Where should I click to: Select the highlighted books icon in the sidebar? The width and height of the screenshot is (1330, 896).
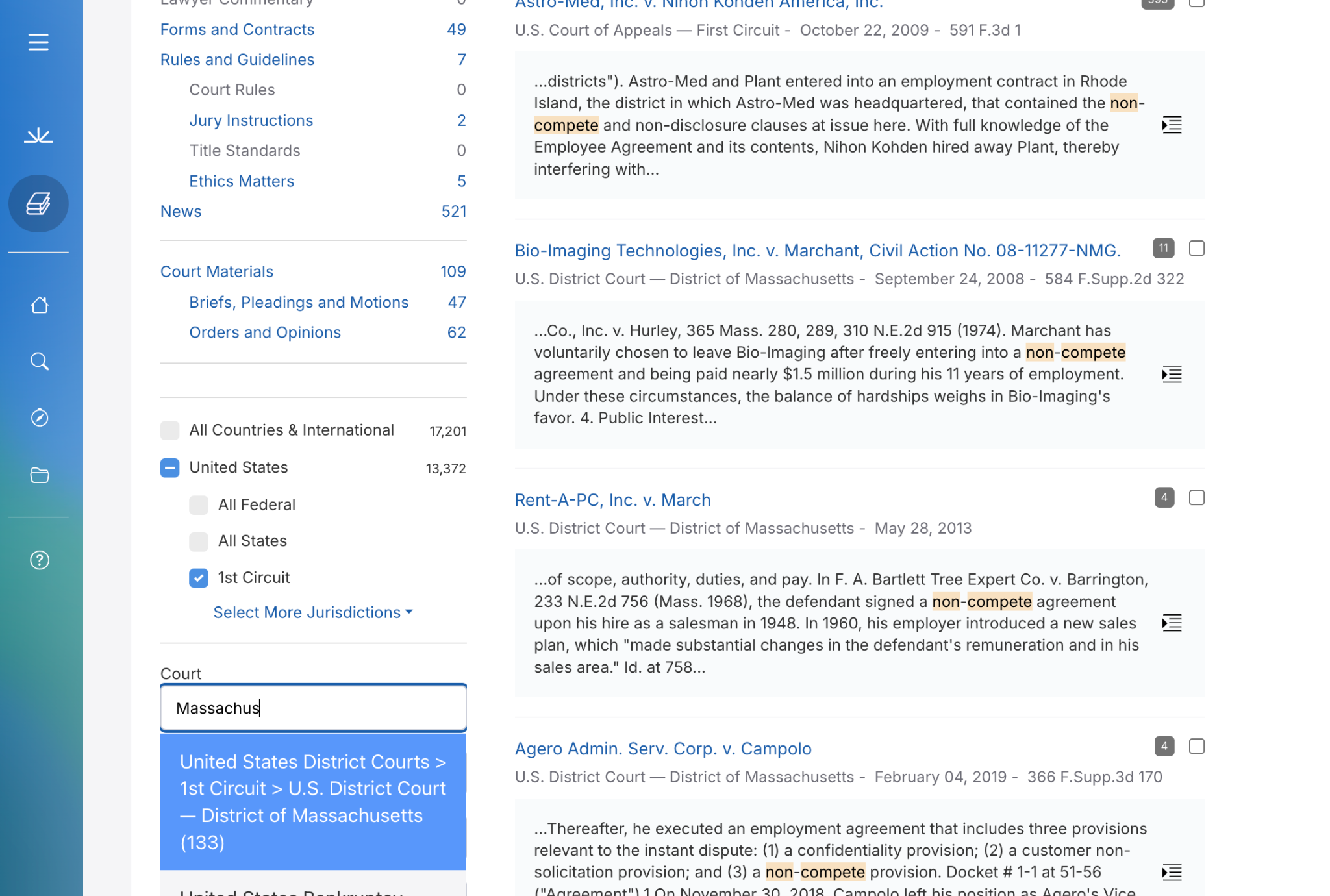[x=38, y=203]
